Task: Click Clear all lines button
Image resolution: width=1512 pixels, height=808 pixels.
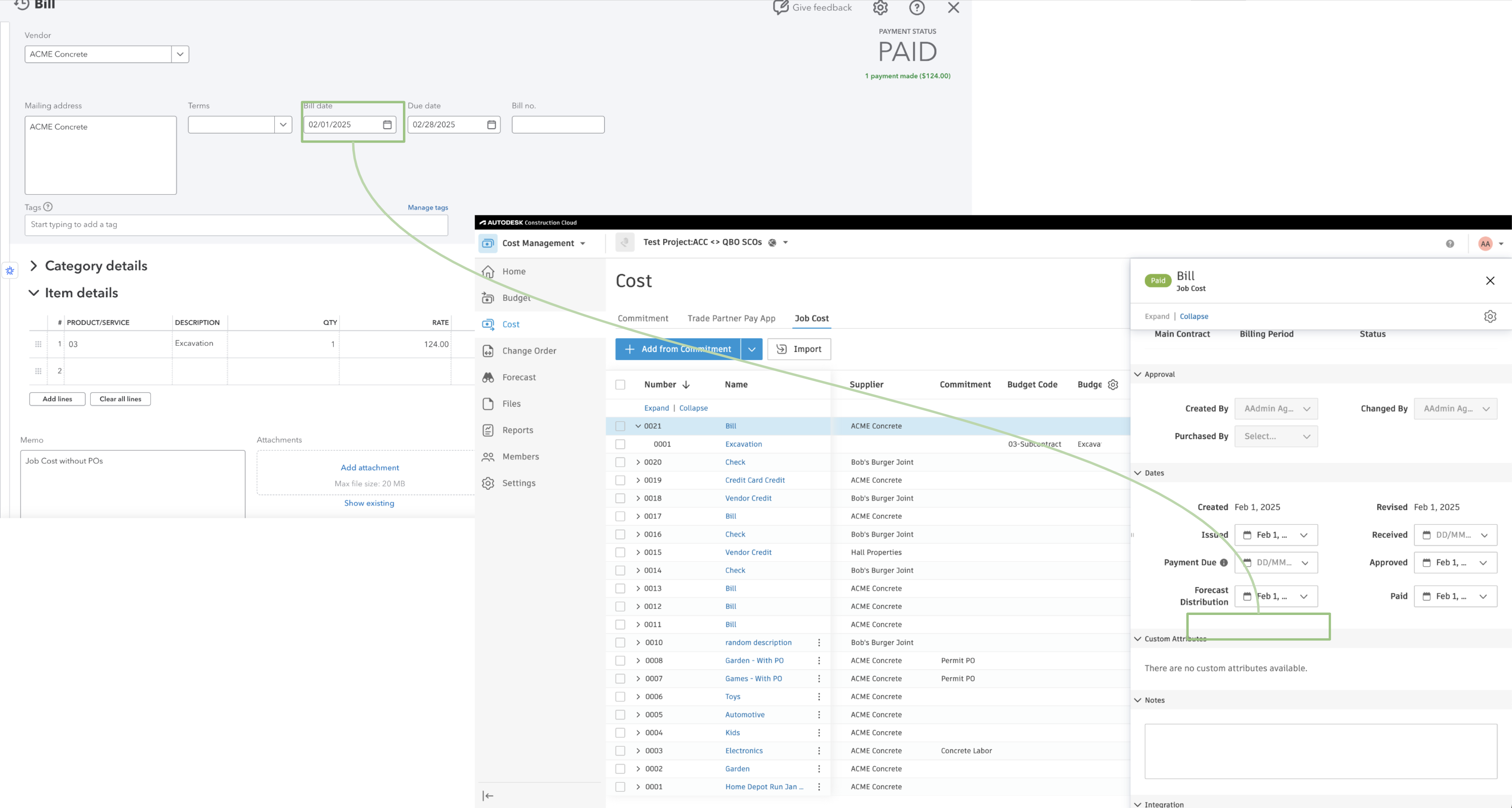Action: pyautogui.click(x=120, y=399)
